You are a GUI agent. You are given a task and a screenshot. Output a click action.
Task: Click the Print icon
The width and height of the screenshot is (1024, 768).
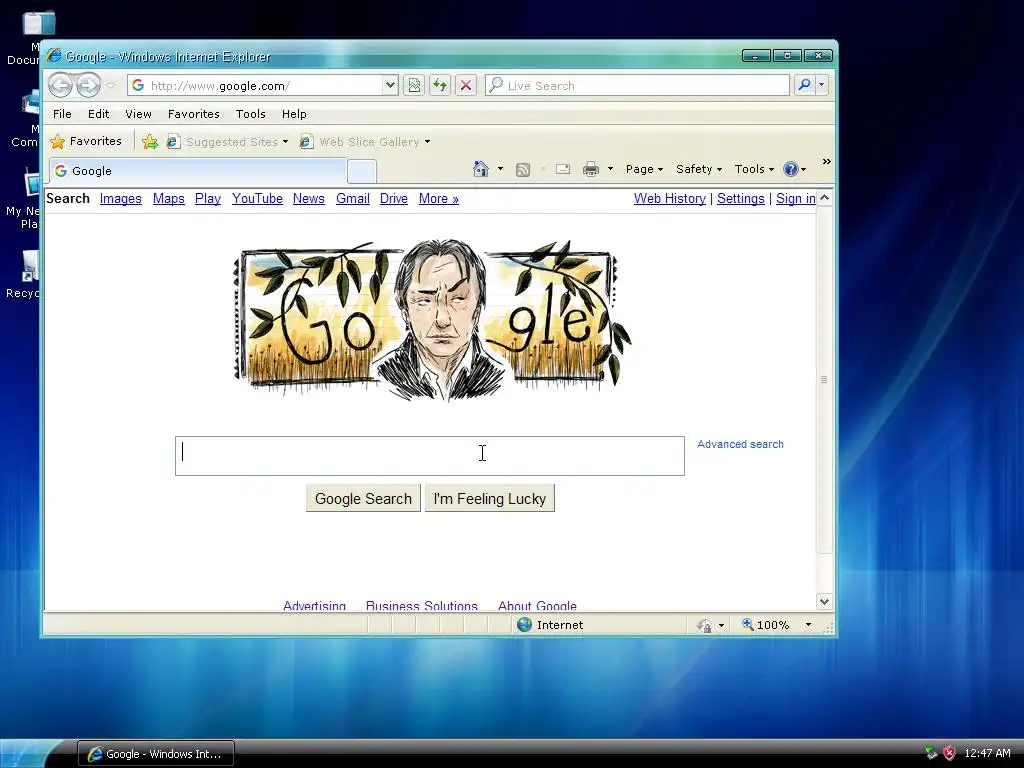pyautogui.click(x=591, y=169)
